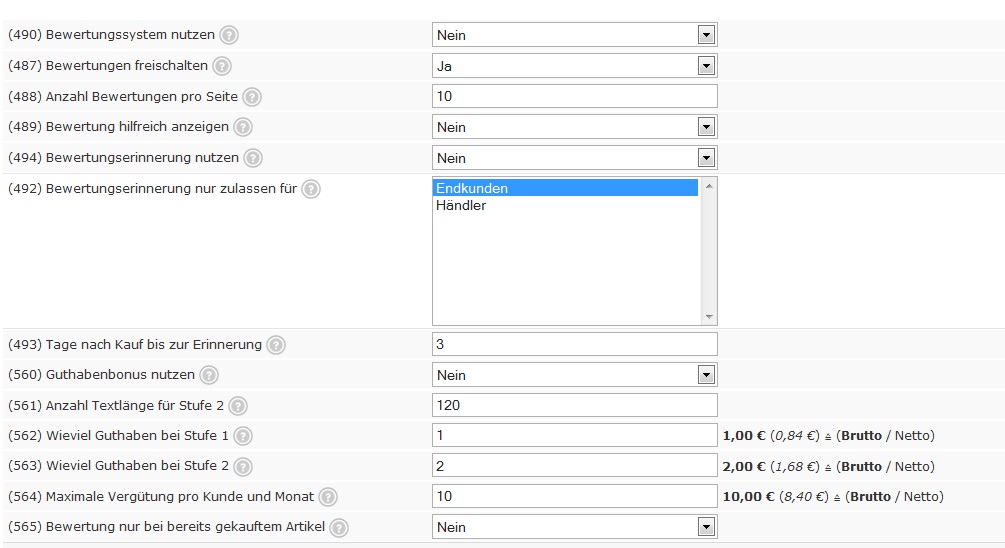
Task: Click help icon next to Bewertungen freischalten
Action: click(222, 66)
